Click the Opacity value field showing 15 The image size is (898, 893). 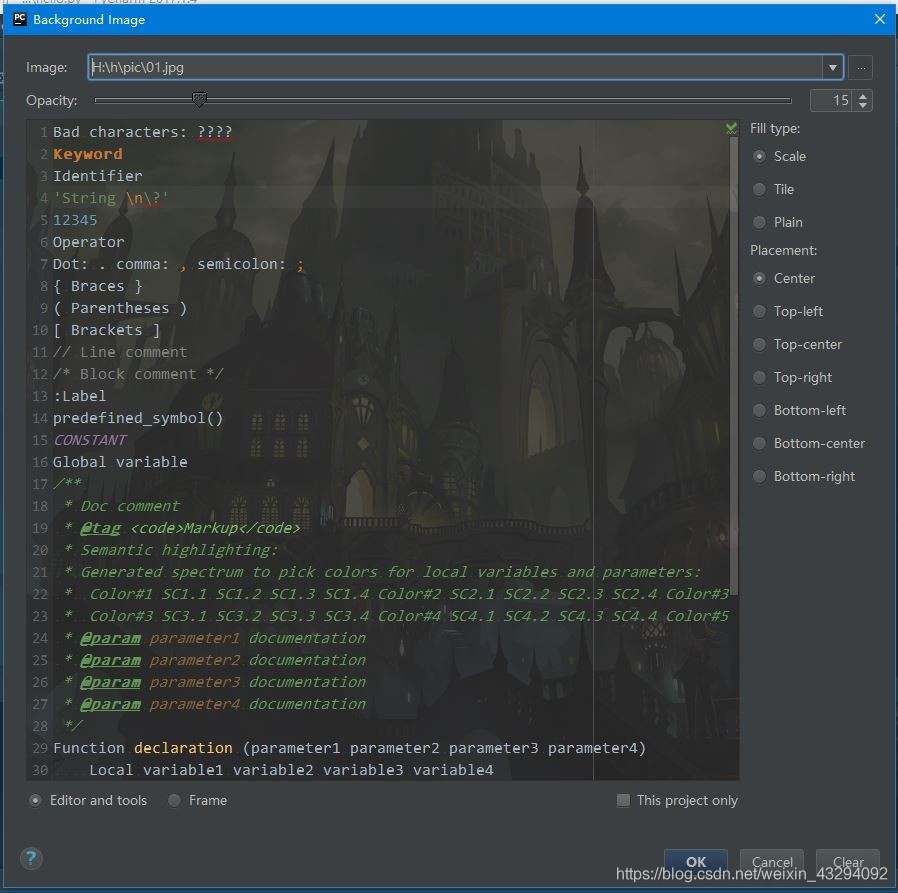(831, 100)
